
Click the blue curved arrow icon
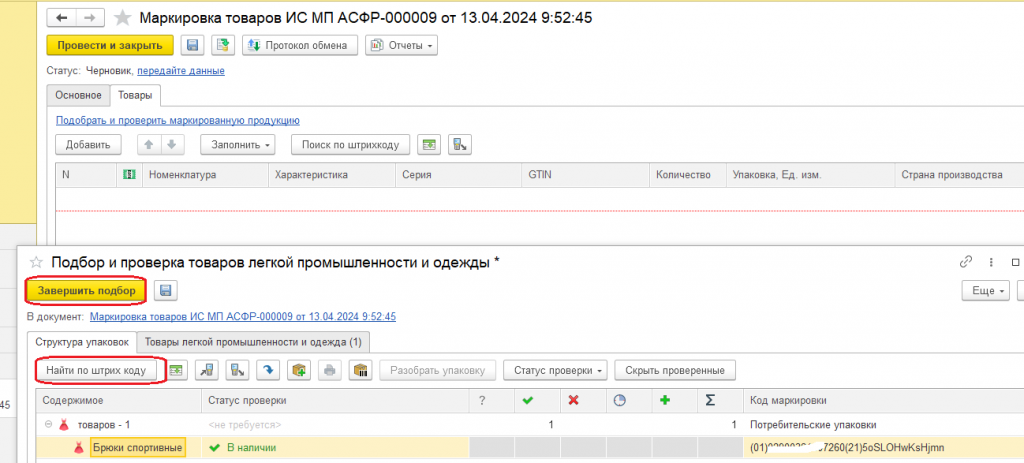click(x=268, y=370)
